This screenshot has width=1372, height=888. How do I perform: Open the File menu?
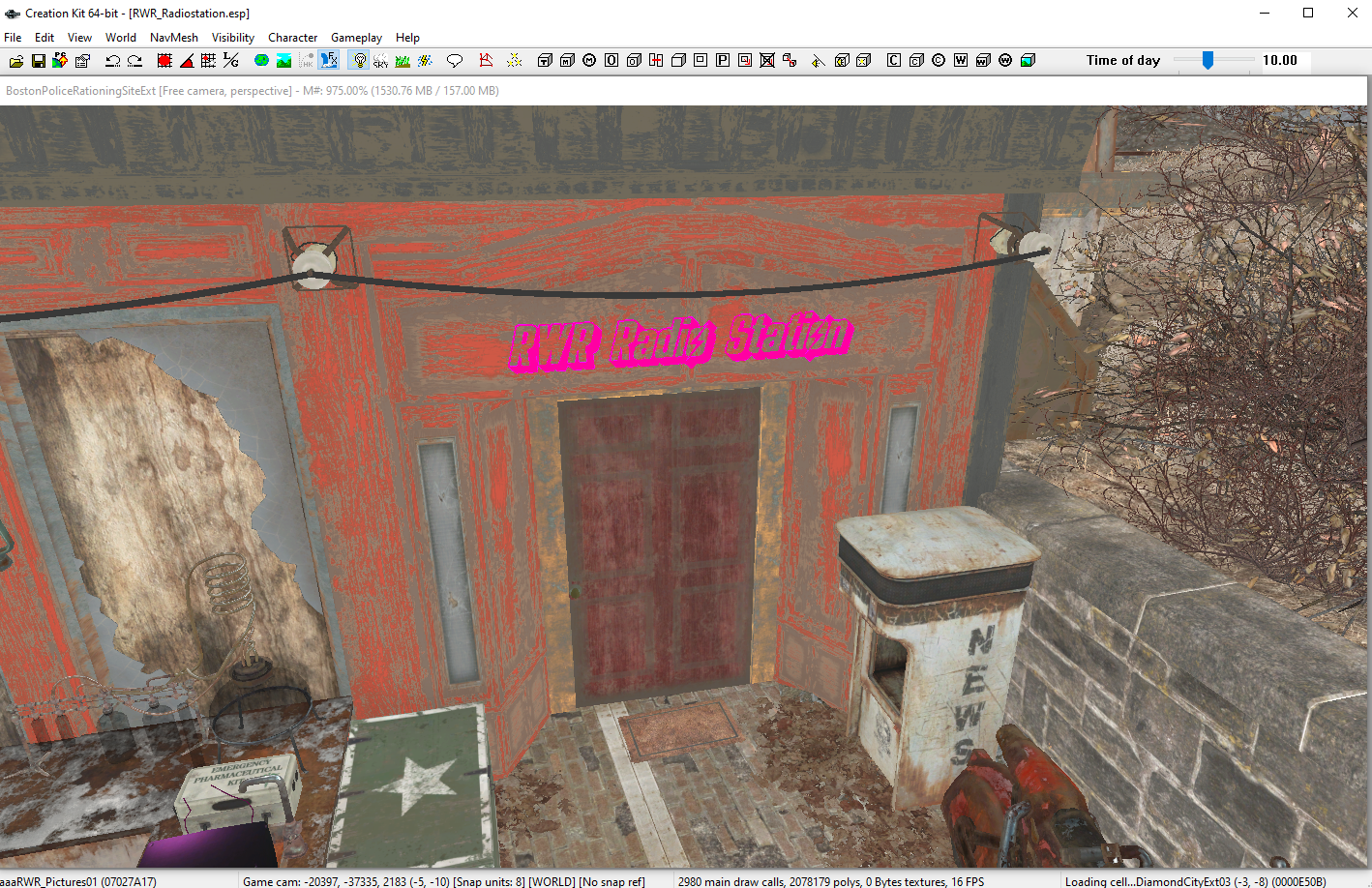(x=13, y=38)
